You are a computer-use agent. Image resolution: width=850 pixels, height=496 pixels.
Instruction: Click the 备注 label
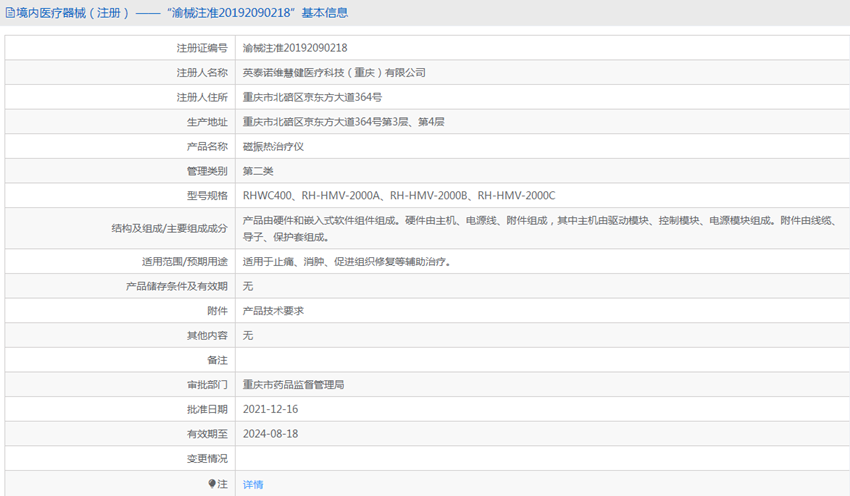pos(217,360)
